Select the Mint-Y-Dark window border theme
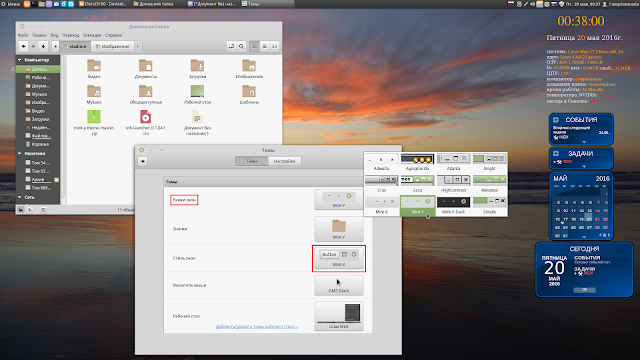This screenshot has width=640, height=360. pyautogui.click(x=453, y=206)
